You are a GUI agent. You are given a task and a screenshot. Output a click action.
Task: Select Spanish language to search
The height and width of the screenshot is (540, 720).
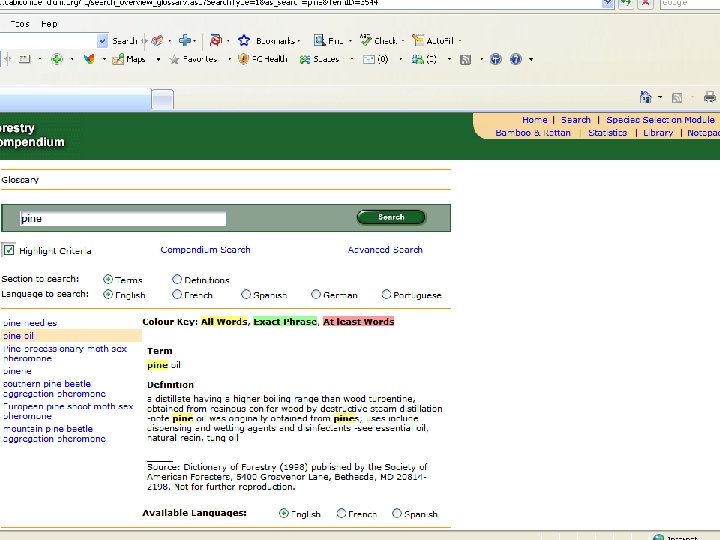click(246, 294)
